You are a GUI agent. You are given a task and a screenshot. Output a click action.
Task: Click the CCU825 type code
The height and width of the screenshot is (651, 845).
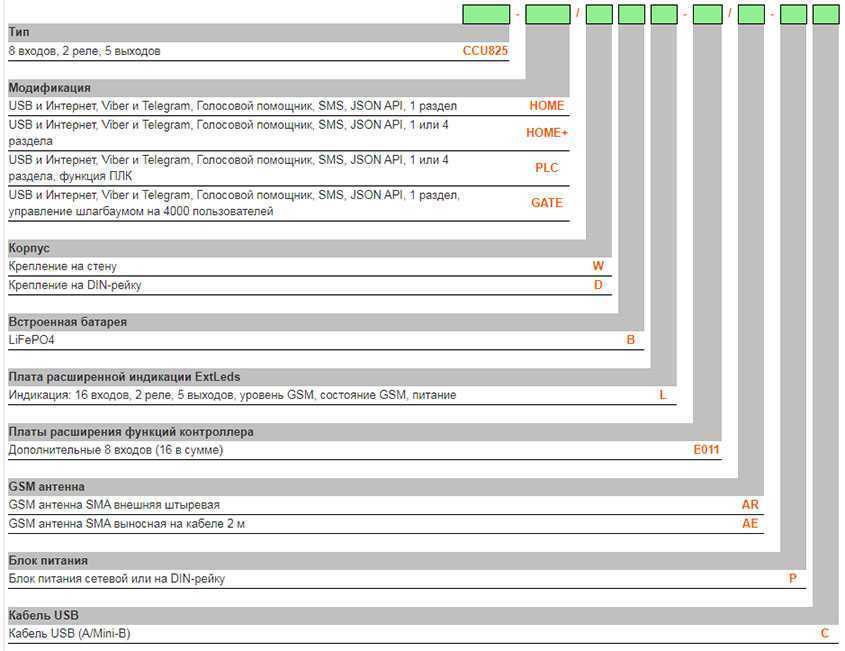[x=485, y=51]
